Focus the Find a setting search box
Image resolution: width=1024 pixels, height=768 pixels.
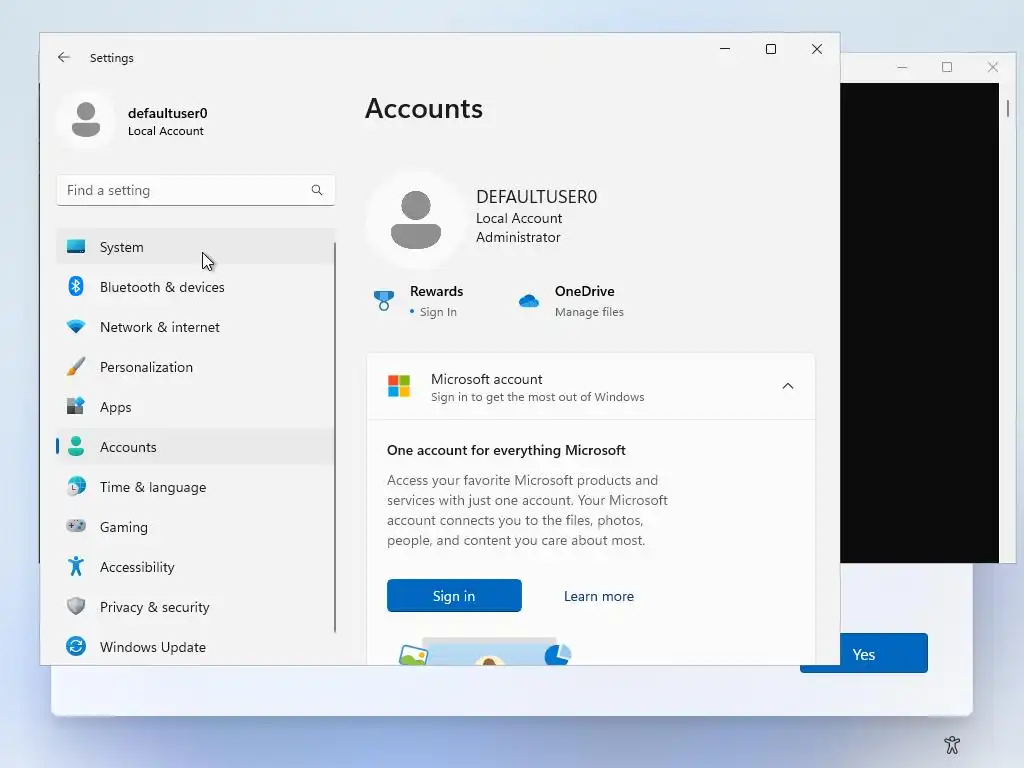195,190
